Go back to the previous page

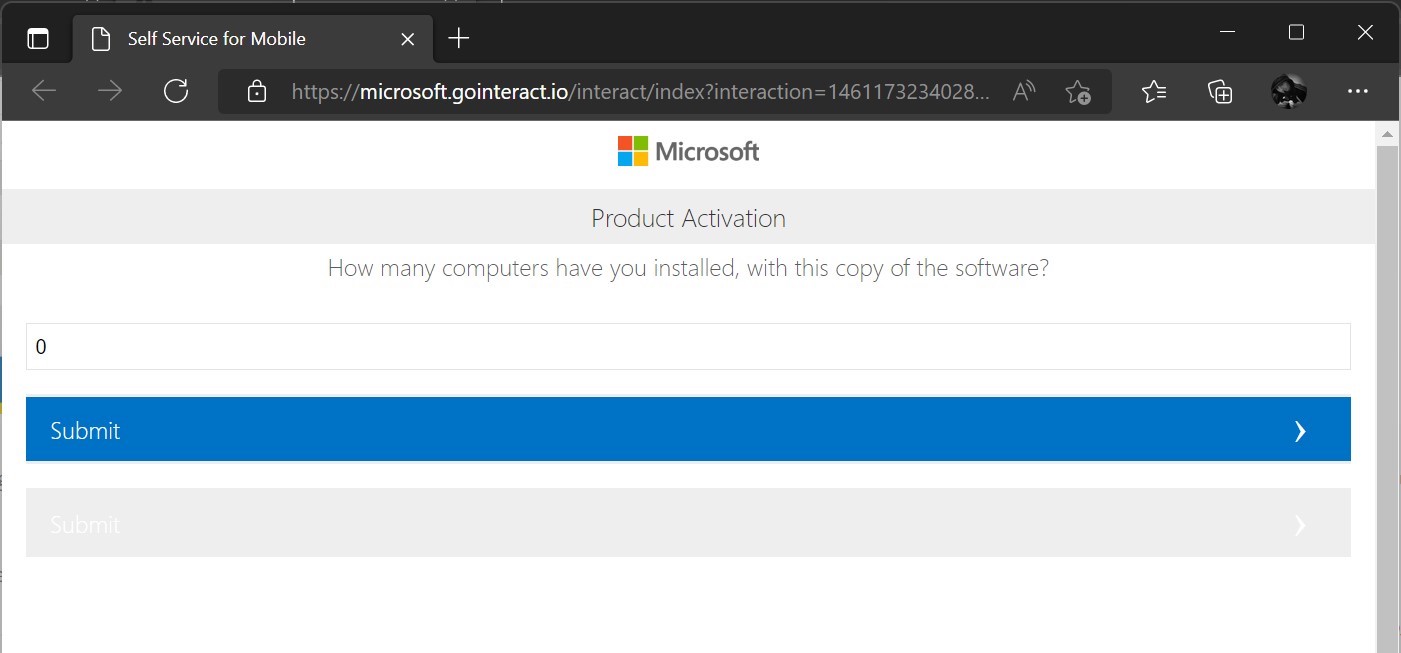pos(44,92)
